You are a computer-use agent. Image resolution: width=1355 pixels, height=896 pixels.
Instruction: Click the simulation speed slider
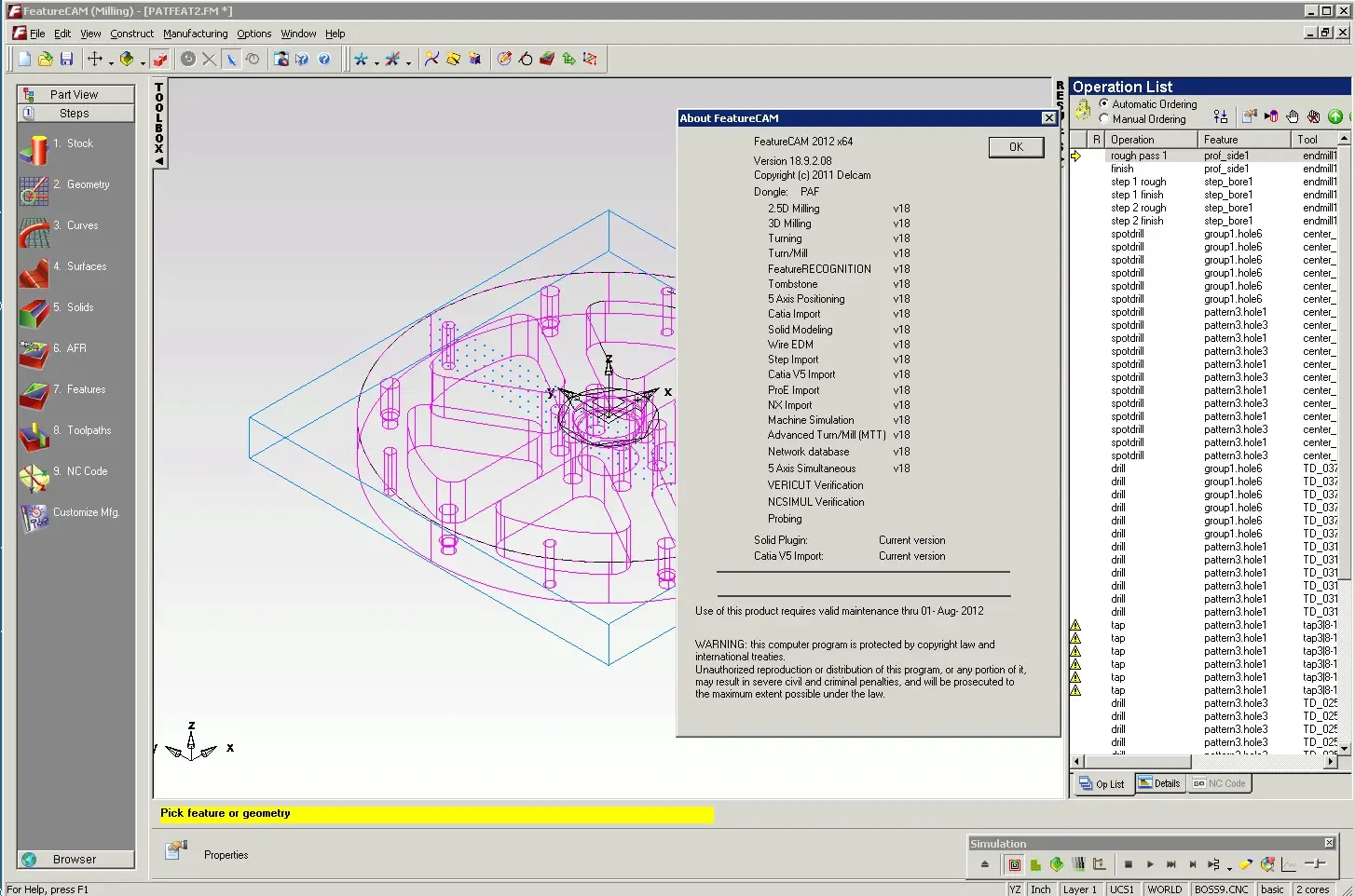[1315, 863]
